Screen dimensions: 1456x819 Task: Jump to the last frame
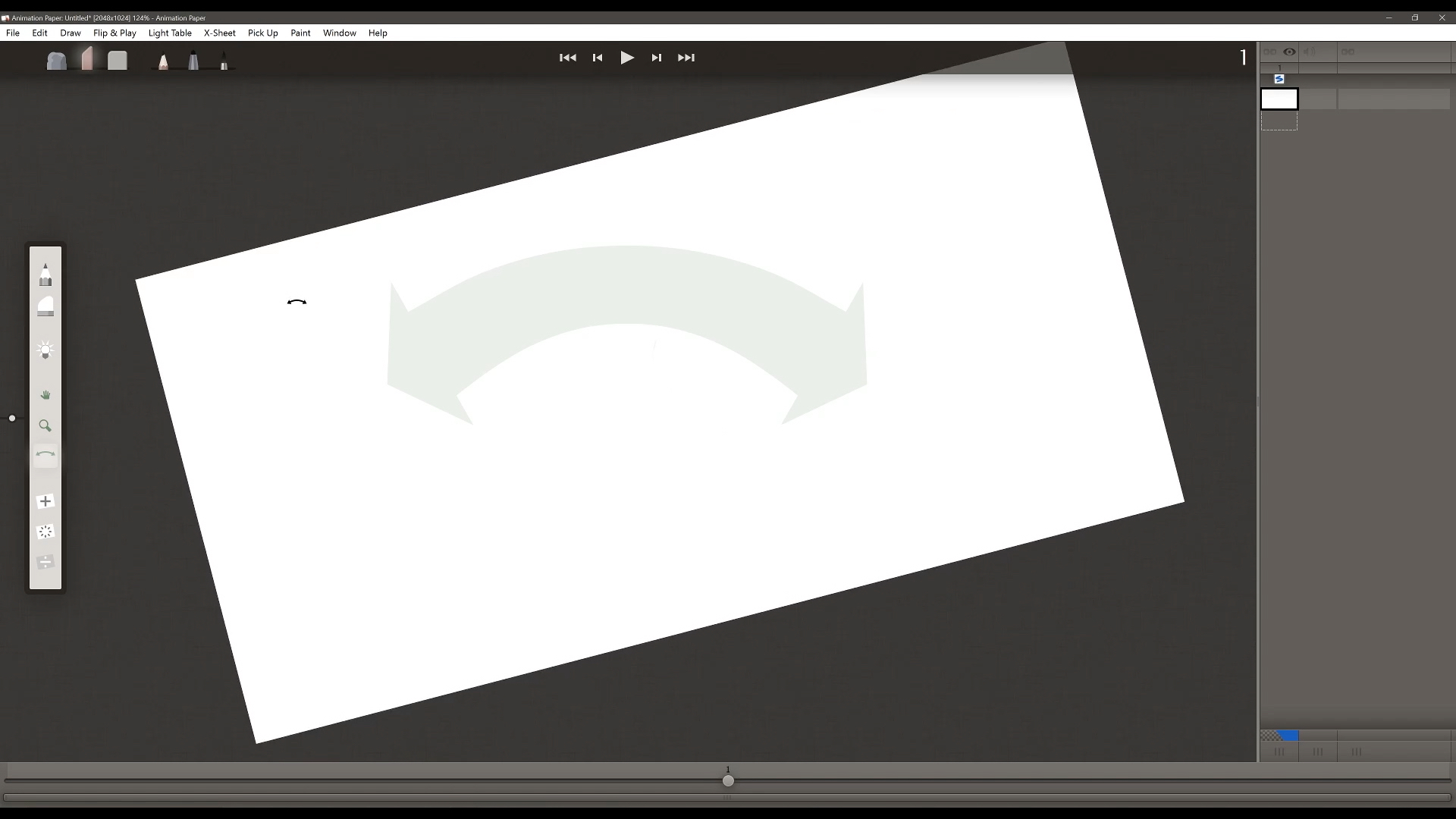[x=686, y=58]
